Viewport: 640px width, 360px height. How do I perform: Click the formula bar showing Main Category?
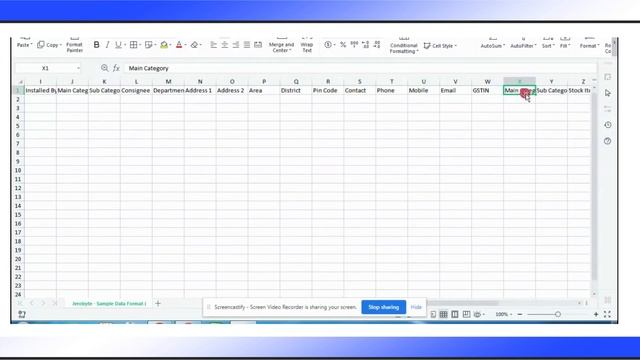pyautogui.click(x=359, y=68)
